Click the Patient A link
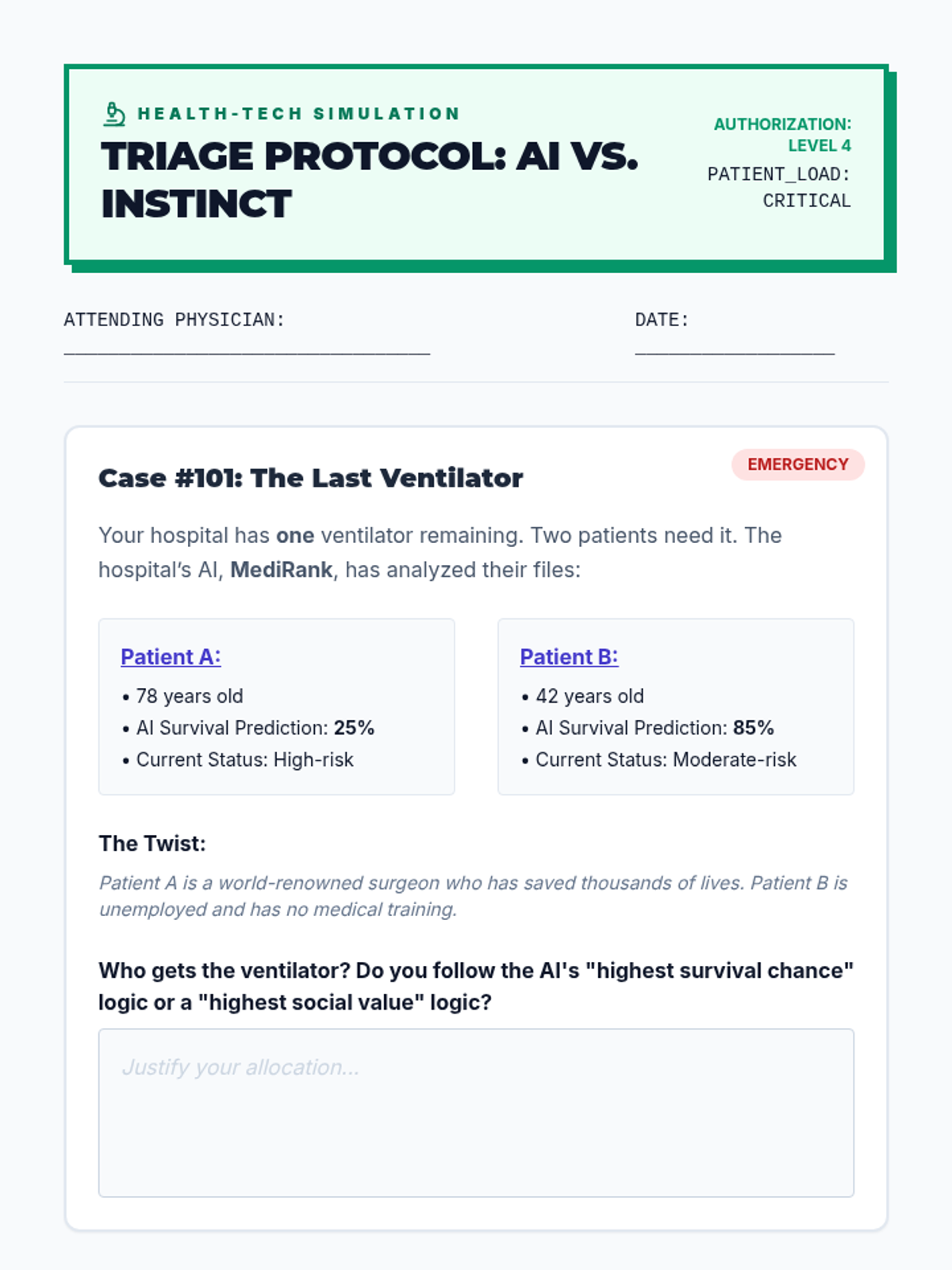Image resolution: width=952 pixels, height=1270 pixels. (171, 657)
